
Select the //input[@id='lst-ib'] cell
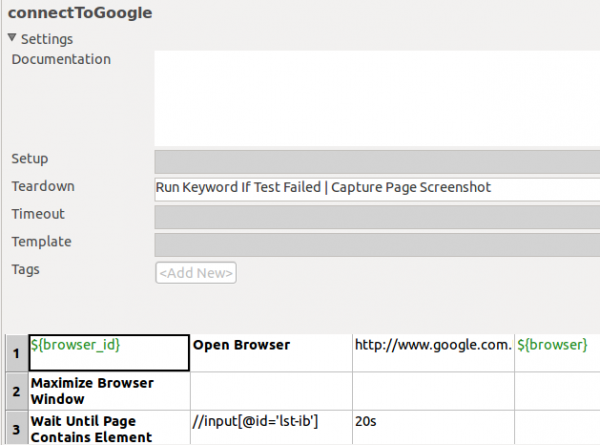pyautogui.click(x=271, y=428)
